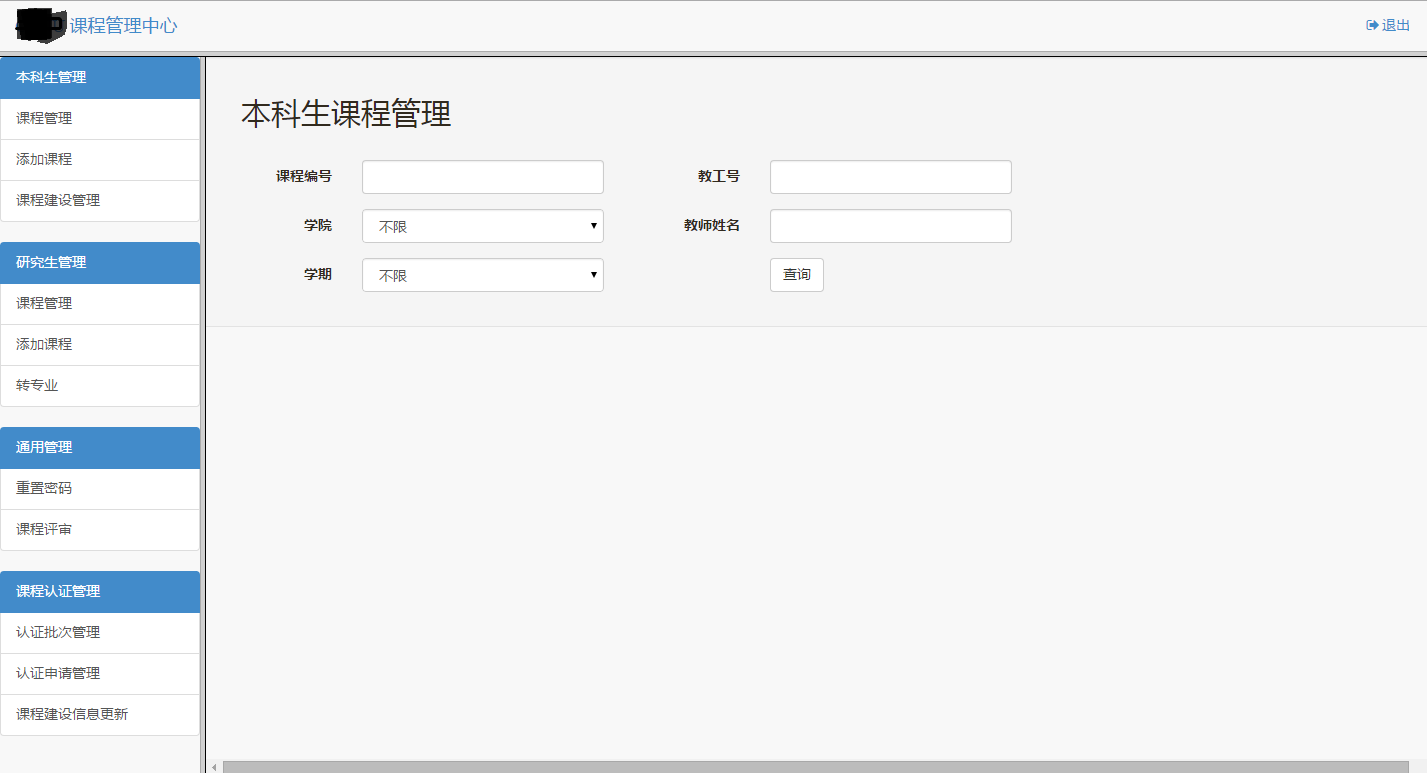The height and width of the screenshot is (773, 1427).
Task: Click the 研究生管理 panel header
Action: click(x=100, y=262)
